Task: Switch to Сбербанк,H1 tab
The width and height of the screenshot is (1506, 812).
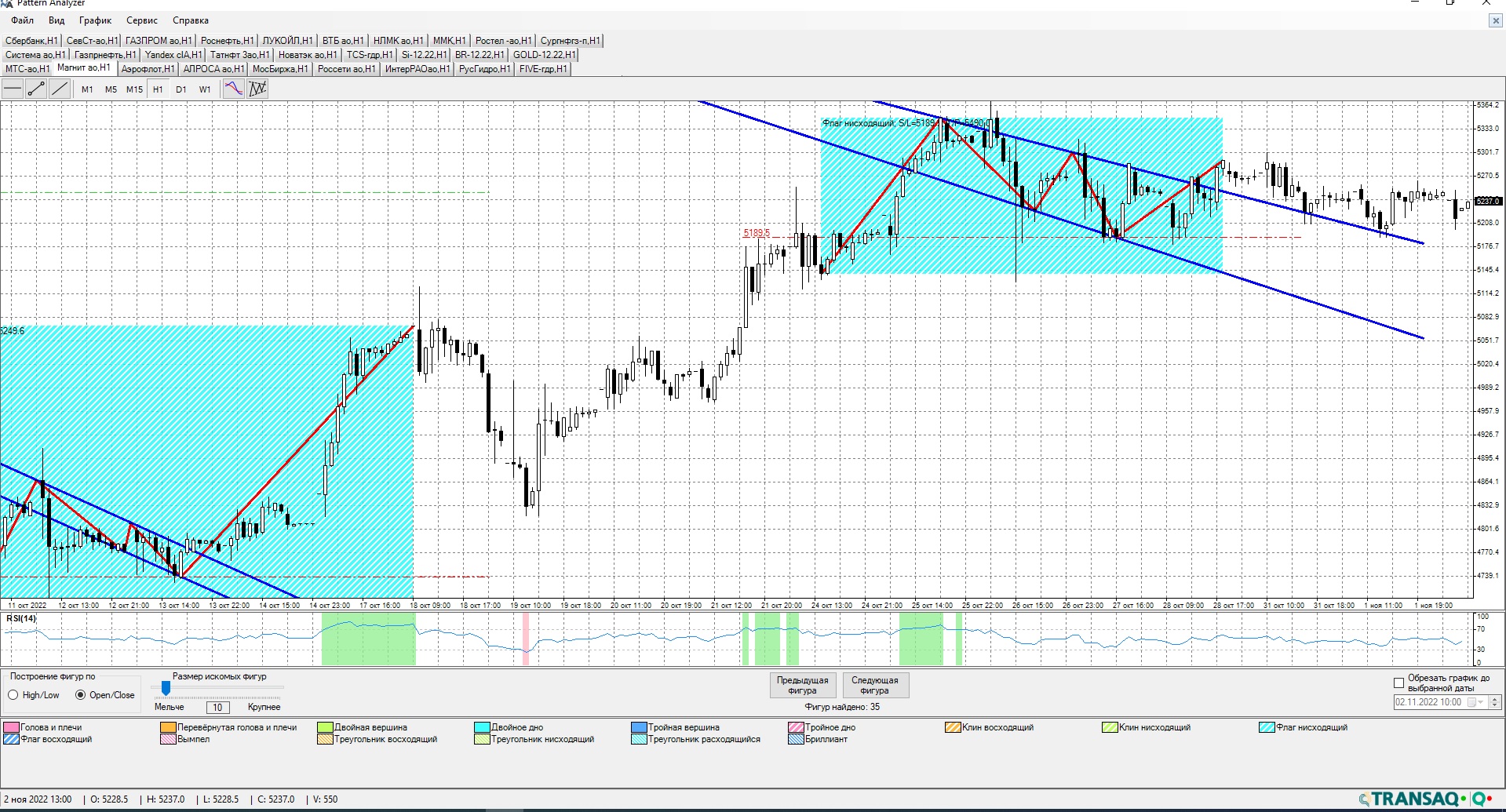Action: [x=31, y=41]
